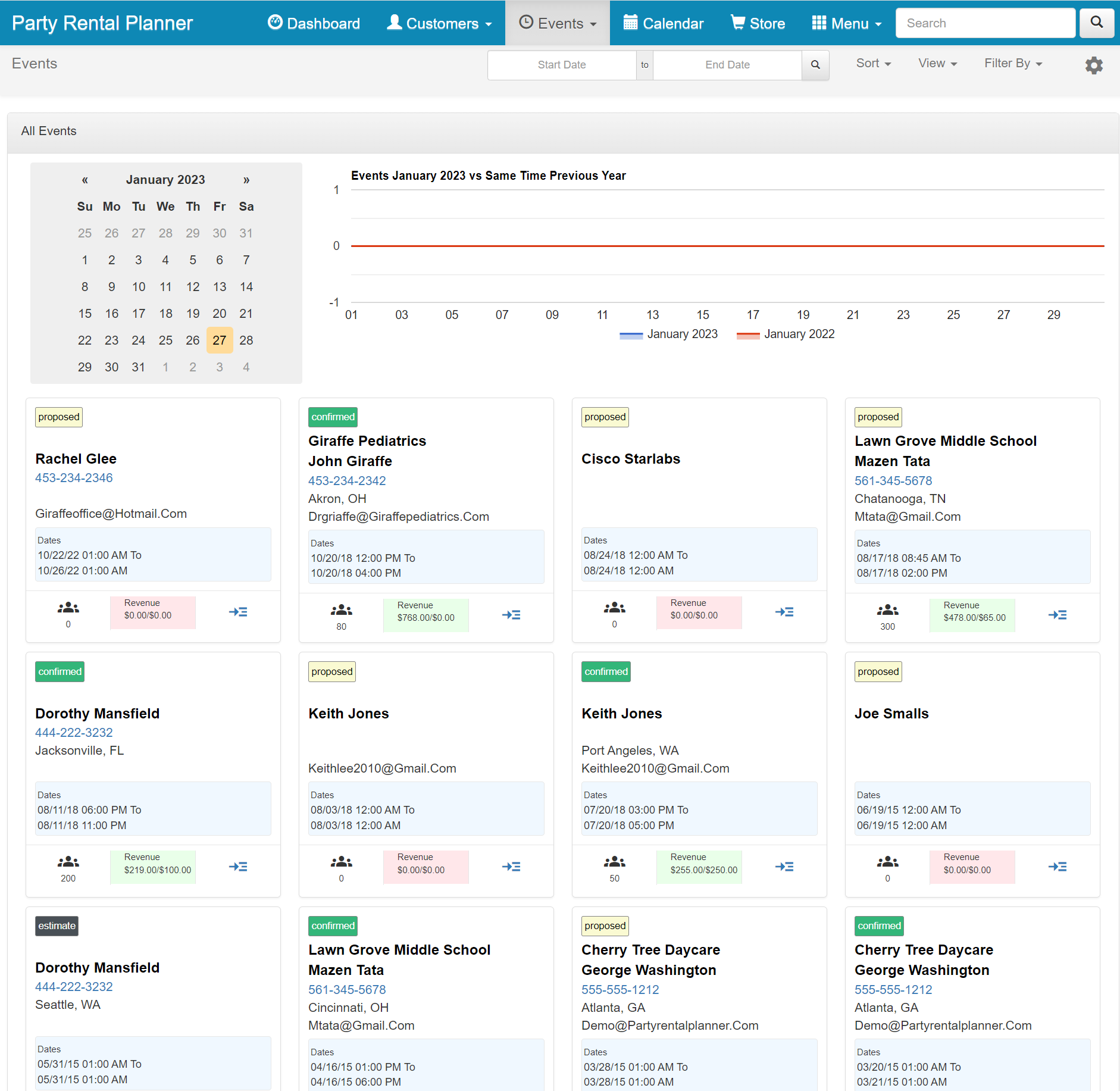Expand the Events dropdown menu
This screenshot has height=1091, width=1120.
pos(558,23)
